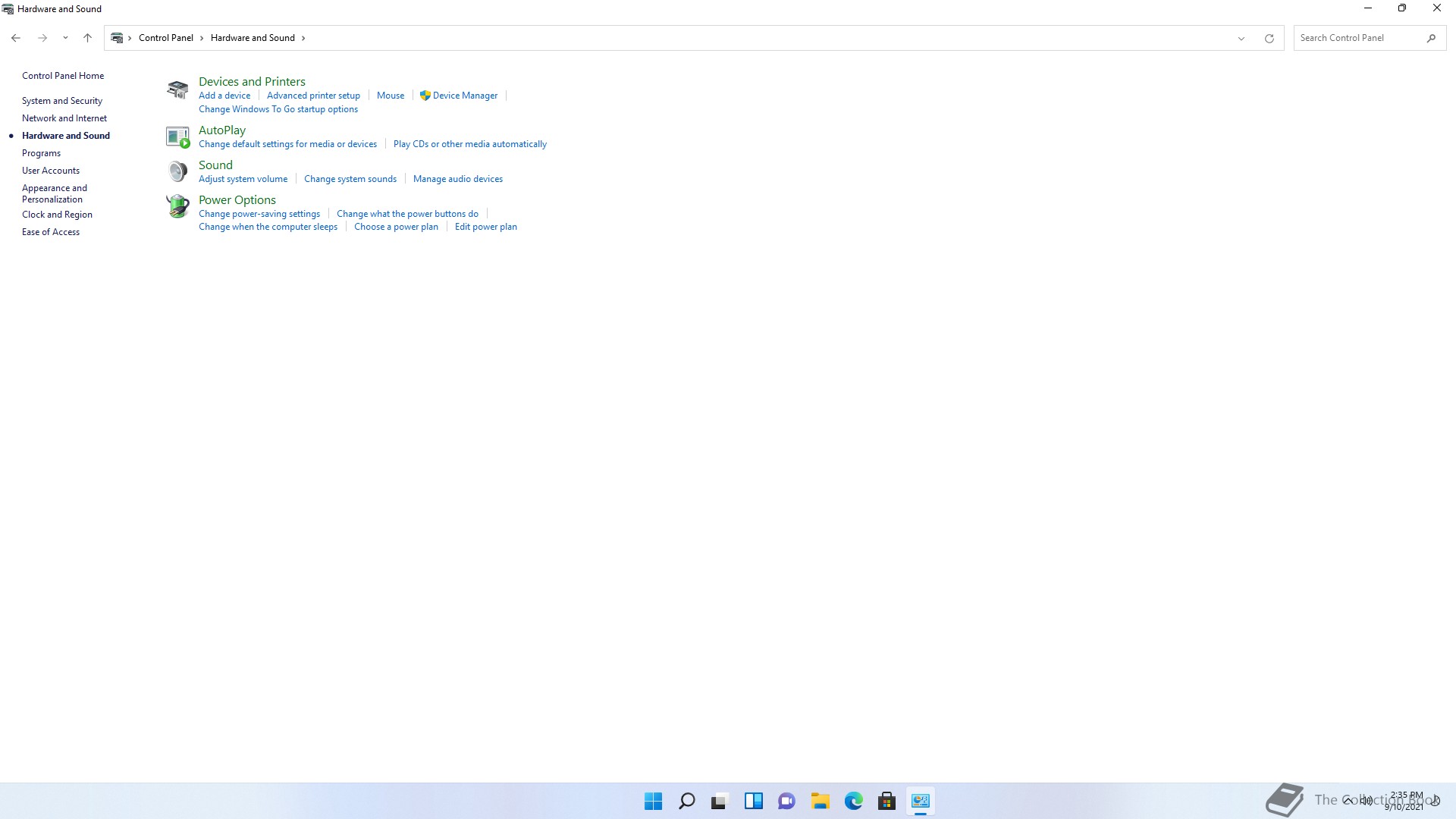
Task: Open the Sound heading
Action: pyautogui.click(x=215, y=165)
